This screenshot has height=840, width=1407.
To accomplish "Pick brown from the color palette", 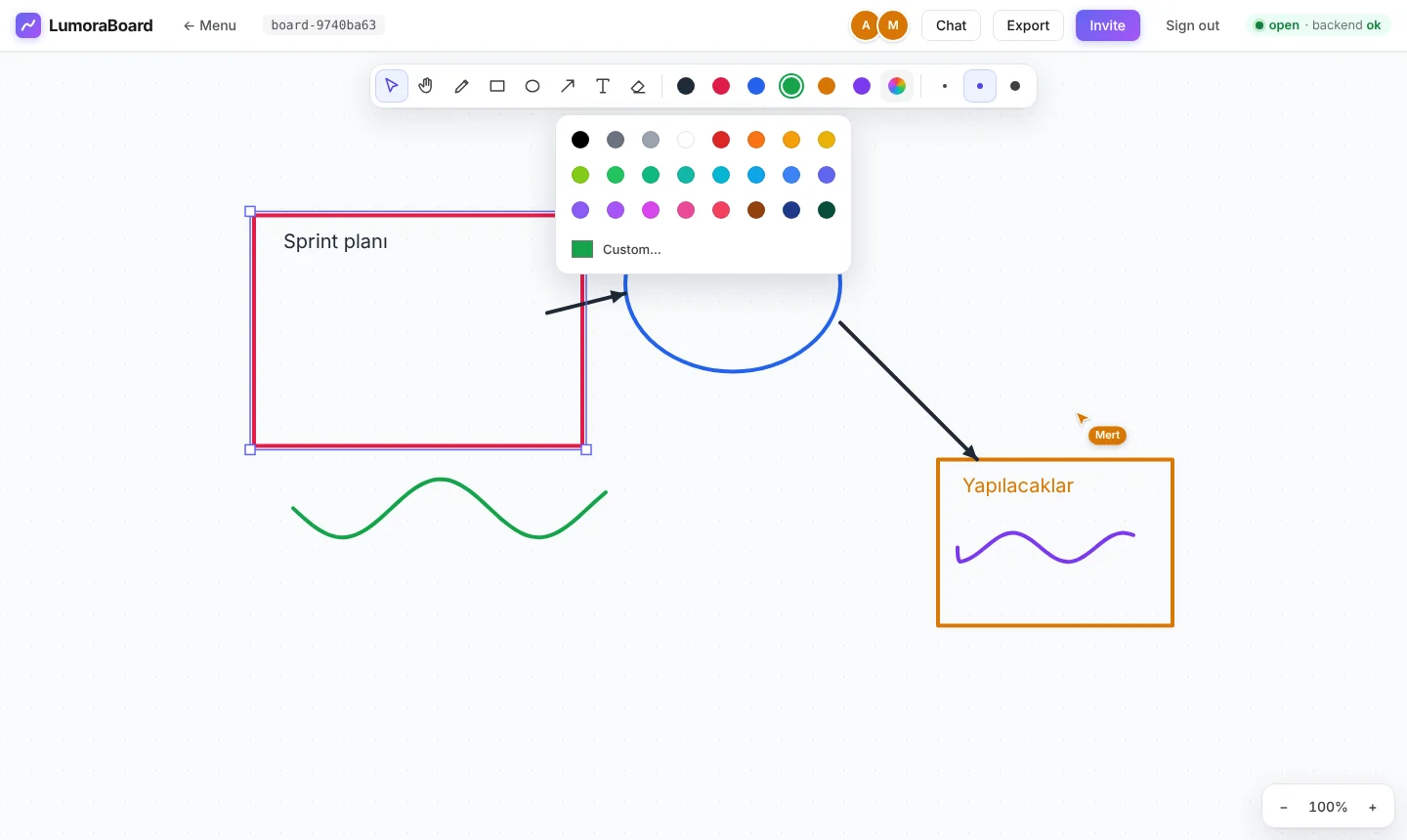I will point(756,210).
